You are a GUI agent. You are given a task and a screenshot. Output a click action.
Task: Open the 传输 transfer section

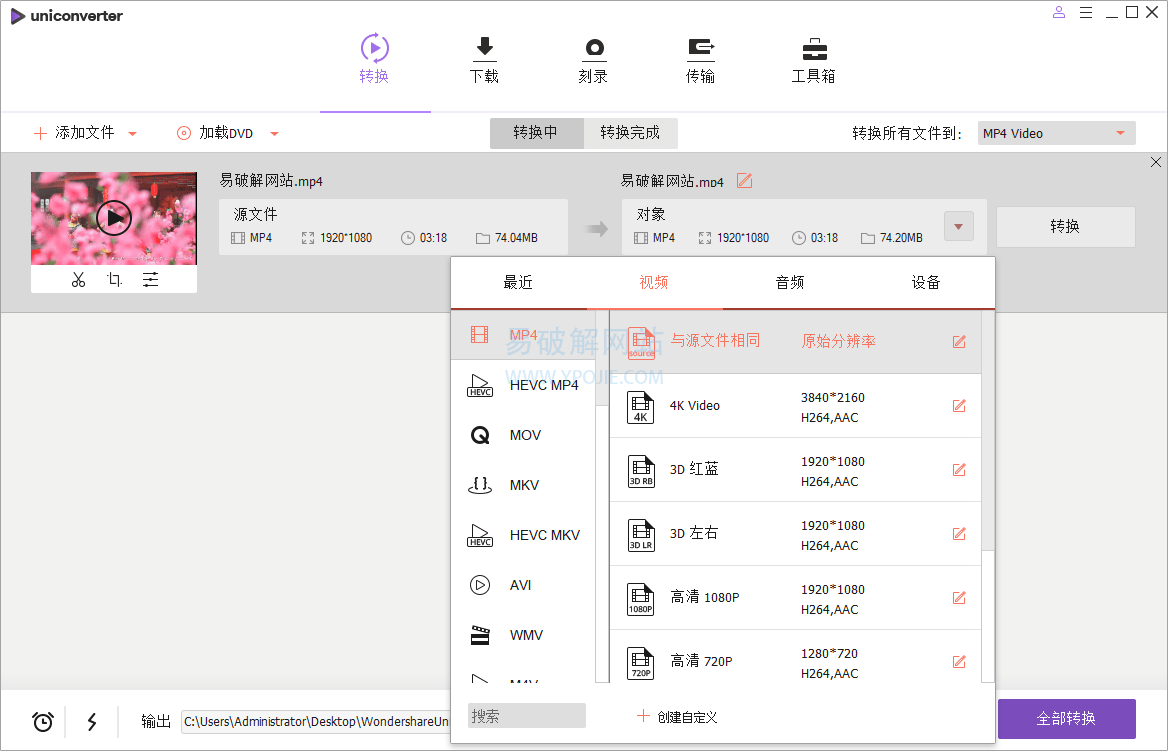[x=700, y=59]
